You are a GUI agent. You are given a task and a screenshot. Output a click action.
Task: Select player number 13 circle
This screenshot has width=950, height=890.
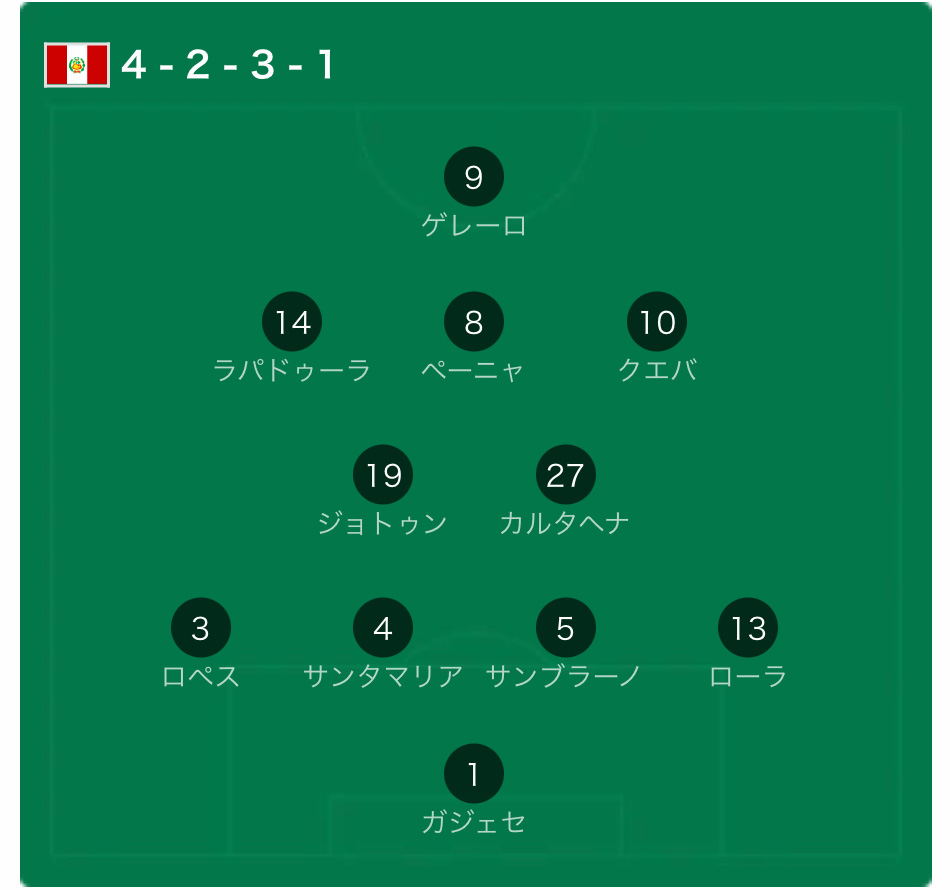point(748,628)
